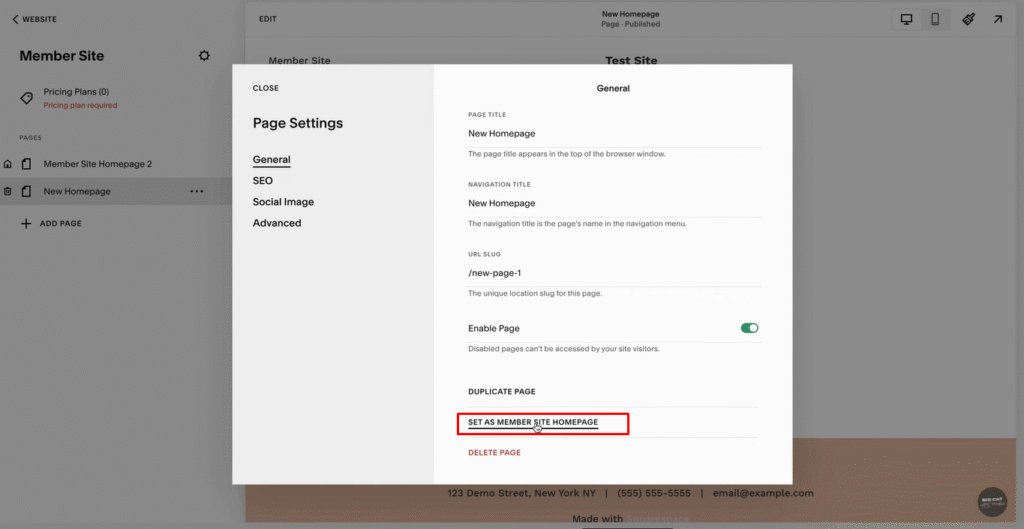Close the Page Settings dialog
This screenshot has height=529, width=1024.
click(x=266, y=88)
